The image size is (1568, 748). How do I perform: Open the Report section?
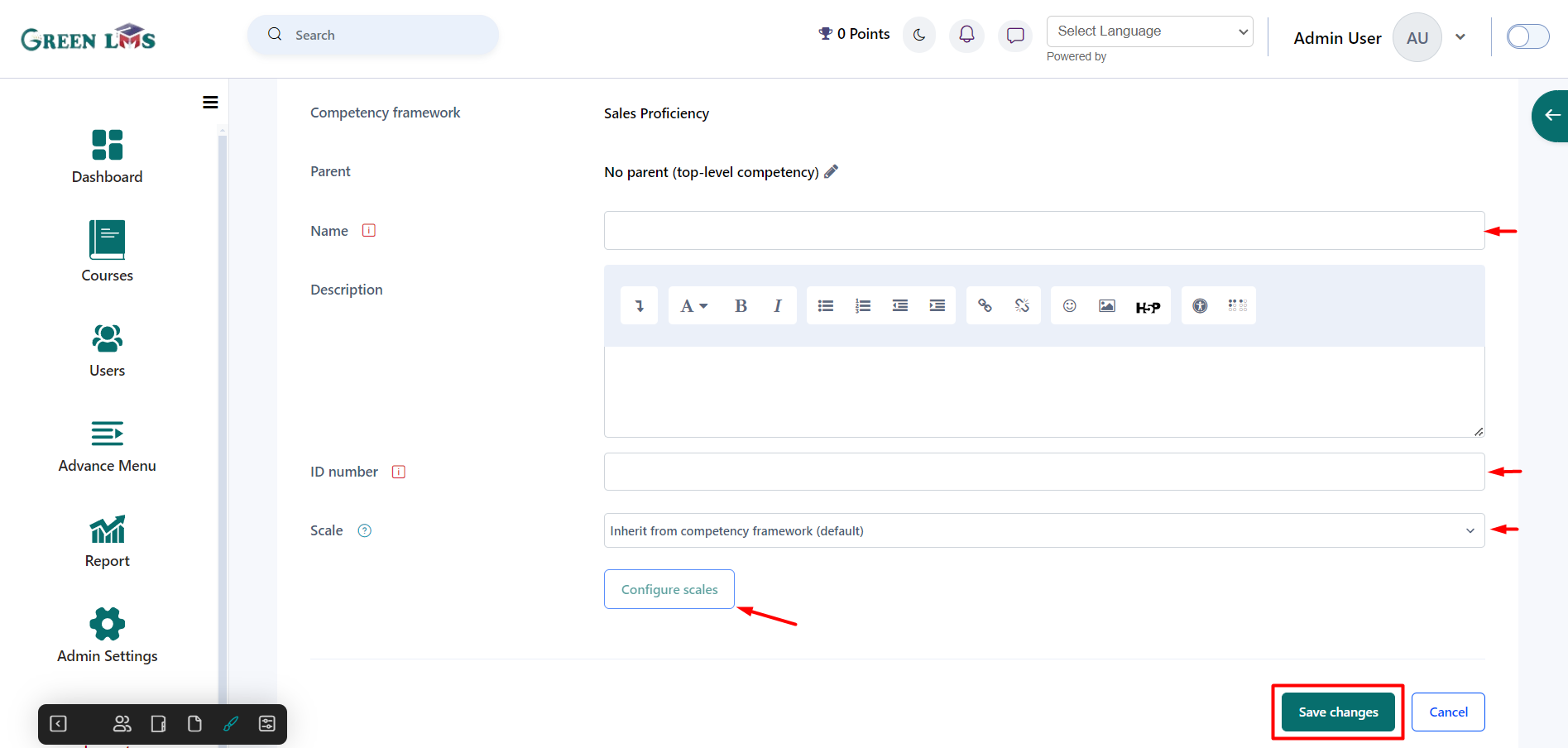[107, 542]
